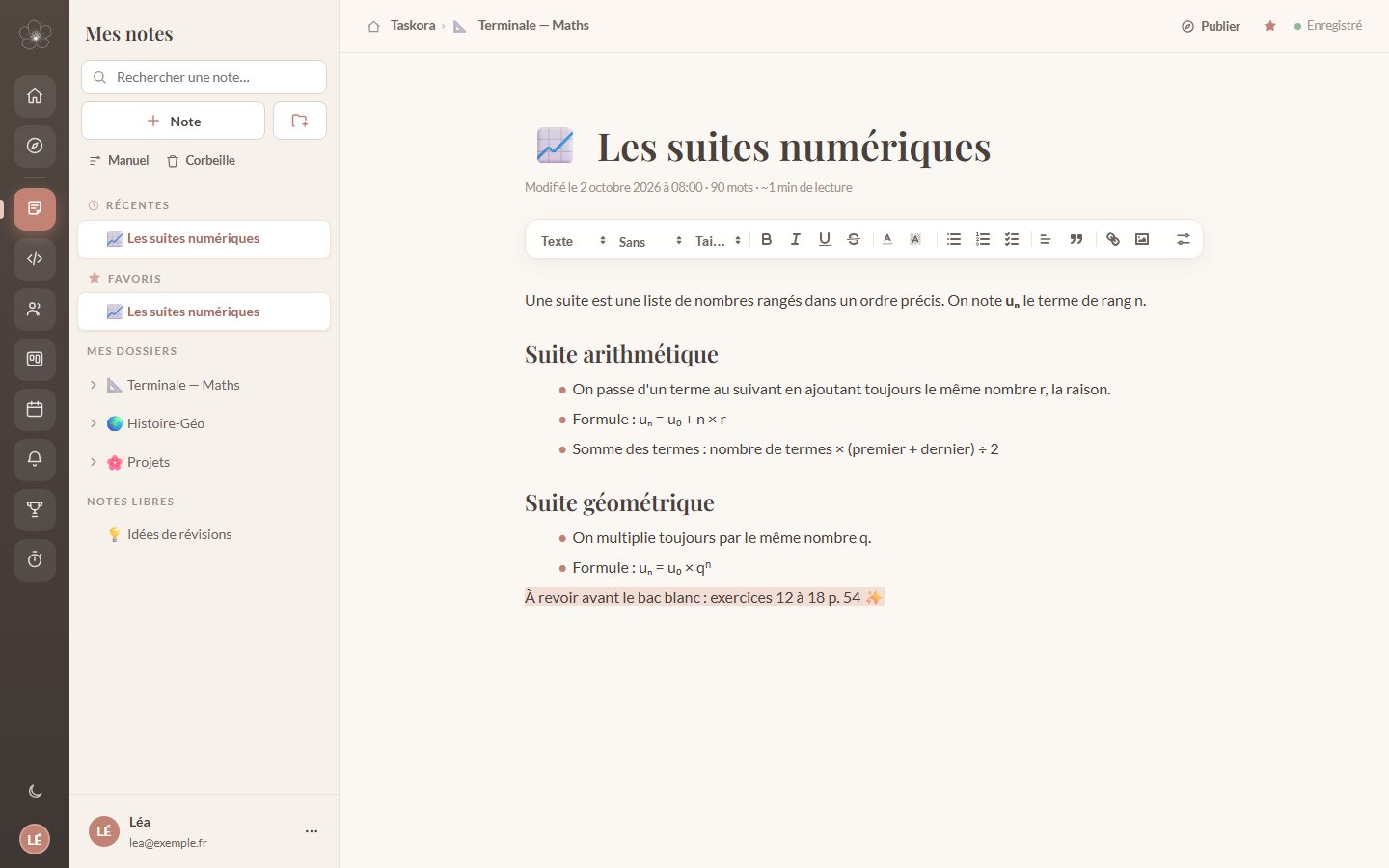1389x868 pixels.
Task: Insert a numbered list
Action: pos(983,239)
